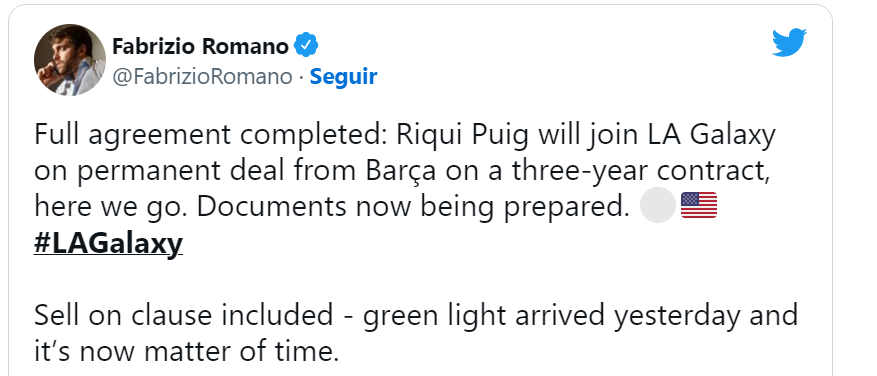Viewport: 877px width, 376px height.
Task: Open the Twitter bird logo link
Action: pyautogui.click(x=789, y=43)
